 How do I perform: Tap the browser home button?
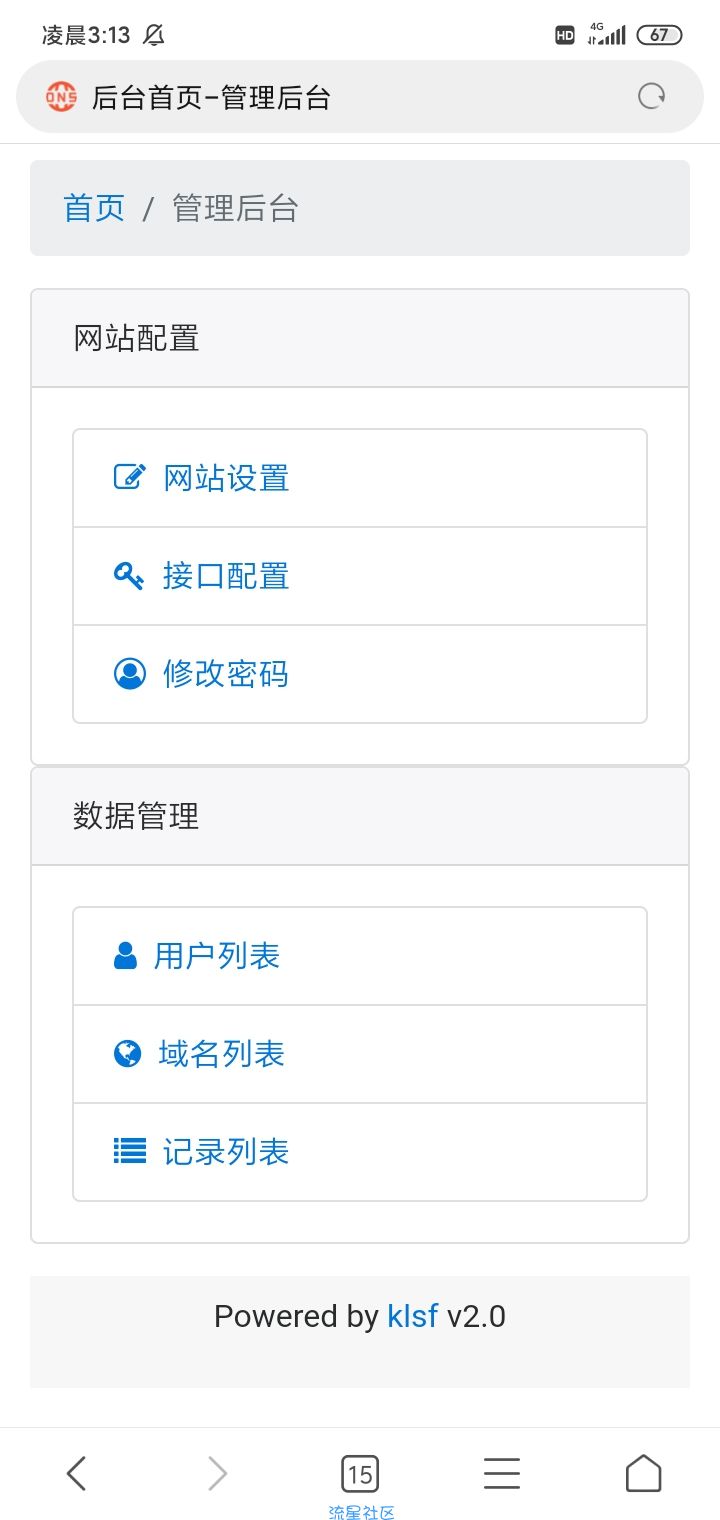tap(643, 1473)
